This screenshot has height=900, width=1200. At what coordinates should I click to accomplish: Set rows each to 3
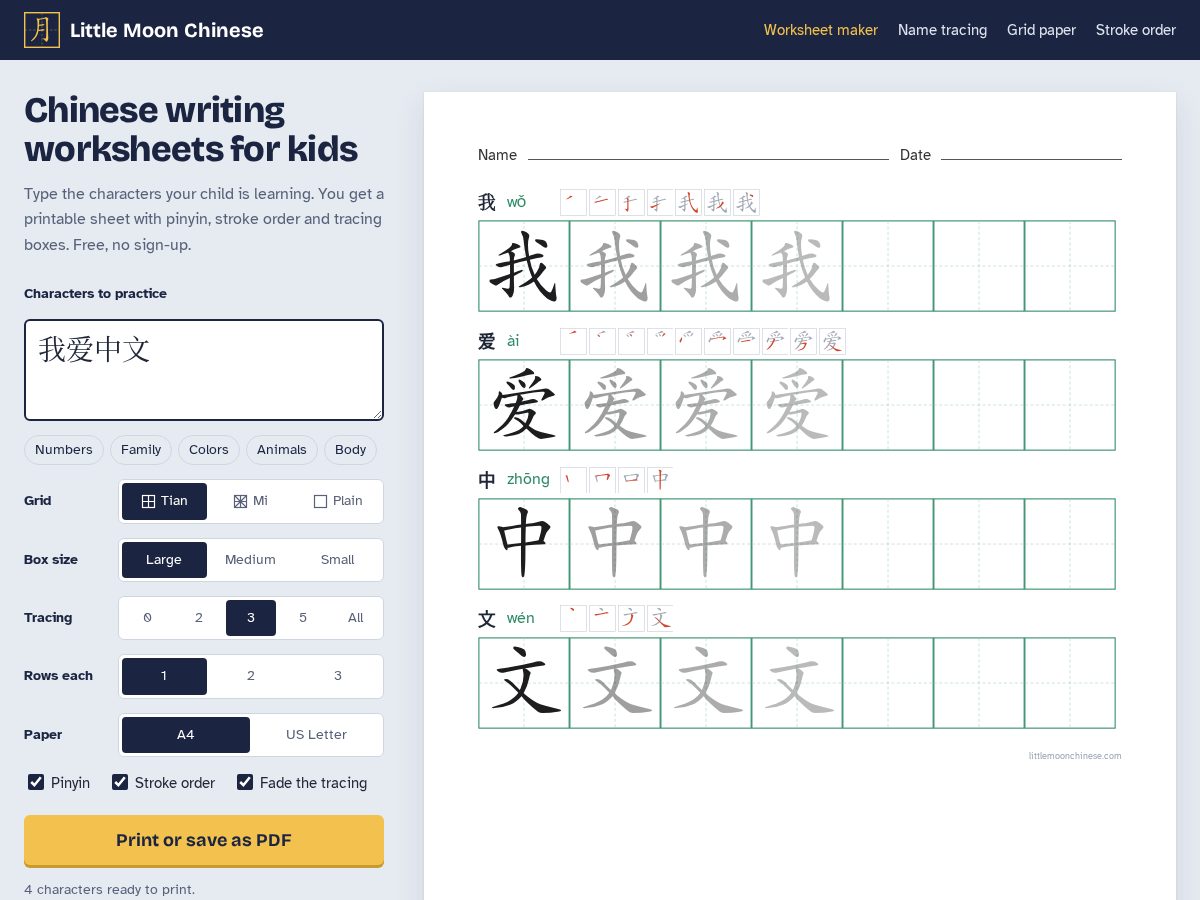pos(338,676)
